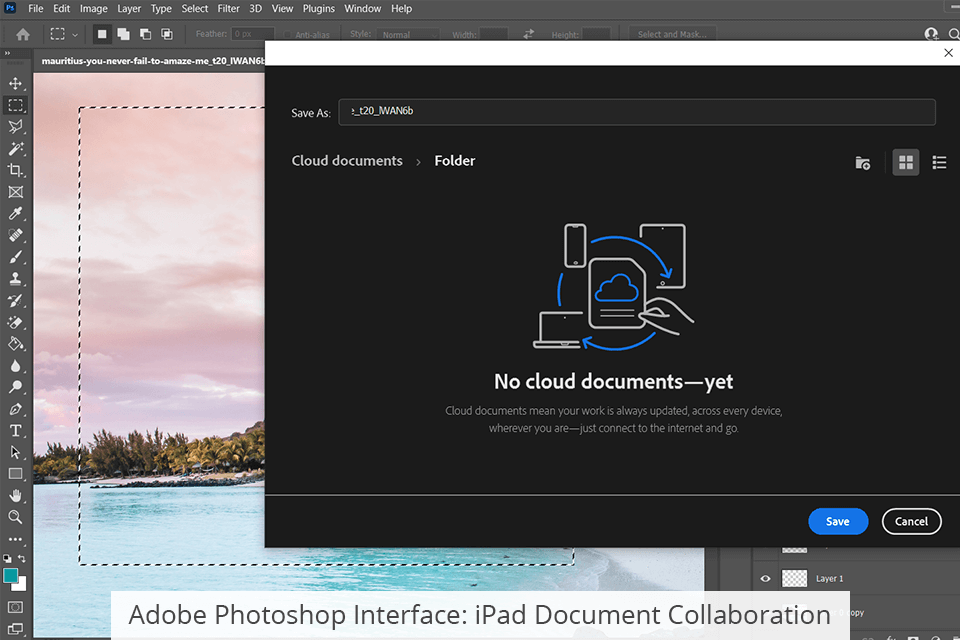Image resolution: width=960 pixels, height=640 pixels.
Task: Click the blue Save button
Action: tap(837, 521)
